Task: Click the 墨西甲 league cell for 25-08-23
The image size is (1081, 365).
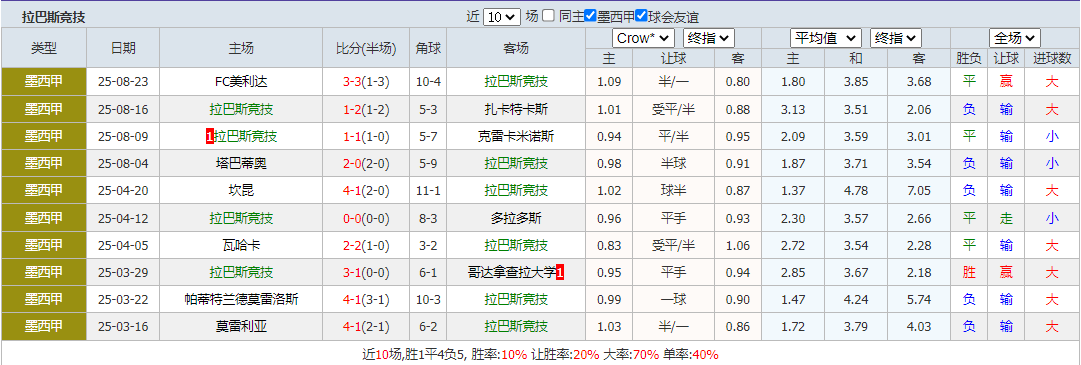Action: (x=44, y=81)
